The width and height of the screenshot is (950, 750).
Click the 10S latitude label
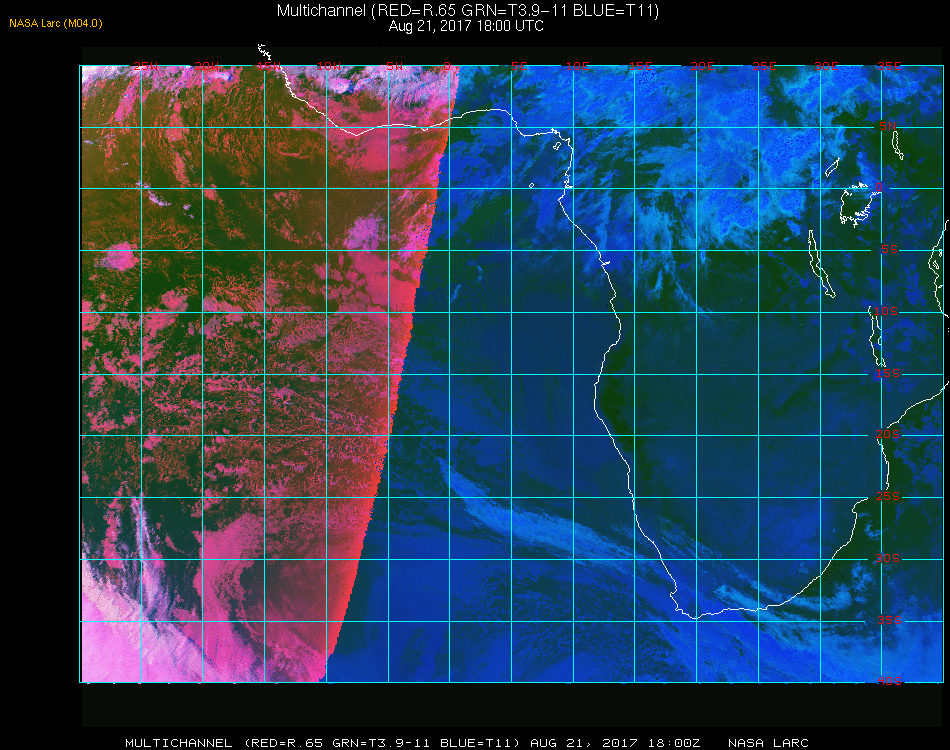pyautogui.click(x=886, y=311)
